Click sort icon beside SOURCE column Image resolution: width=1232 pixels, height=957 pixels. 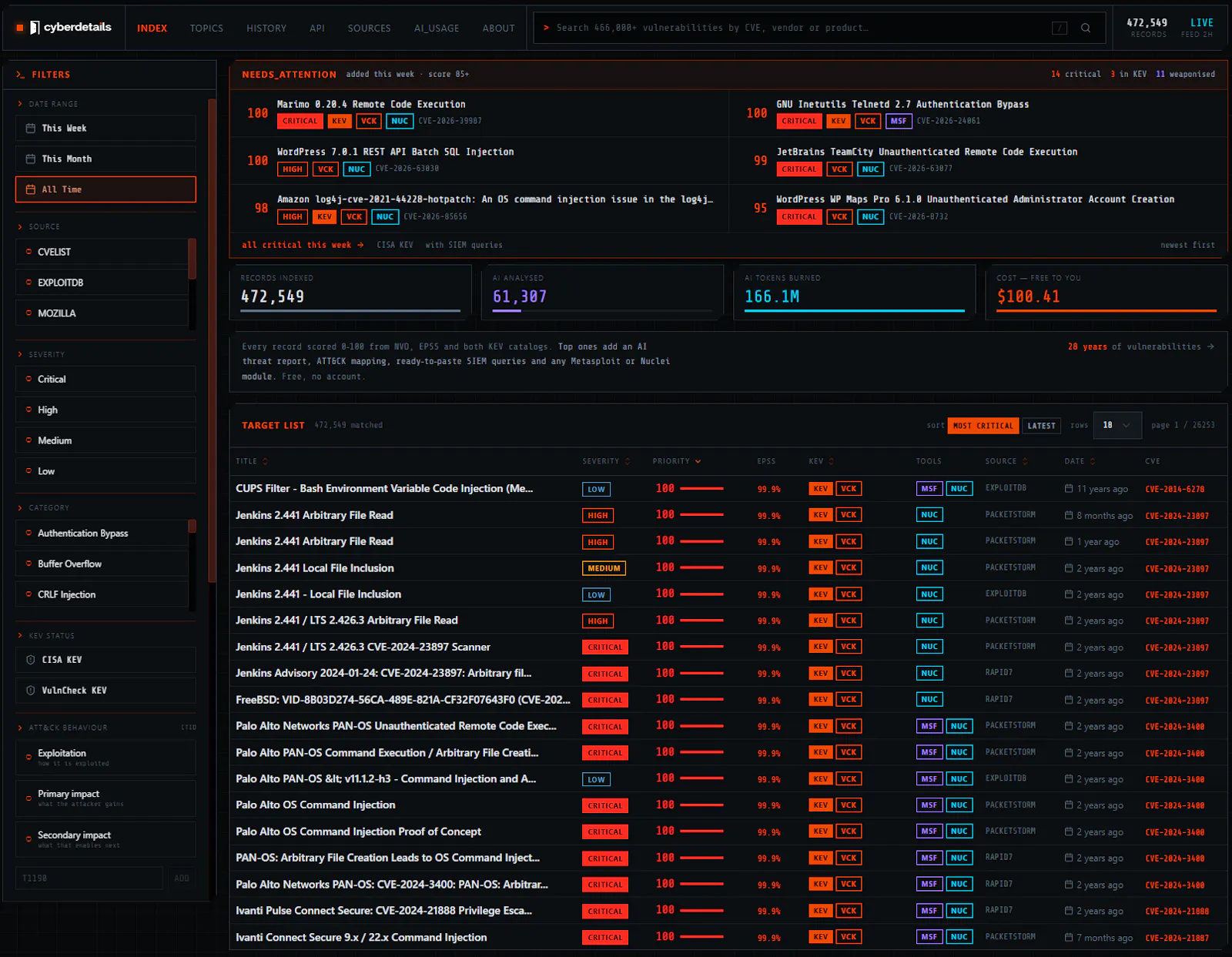(1025, 461)
